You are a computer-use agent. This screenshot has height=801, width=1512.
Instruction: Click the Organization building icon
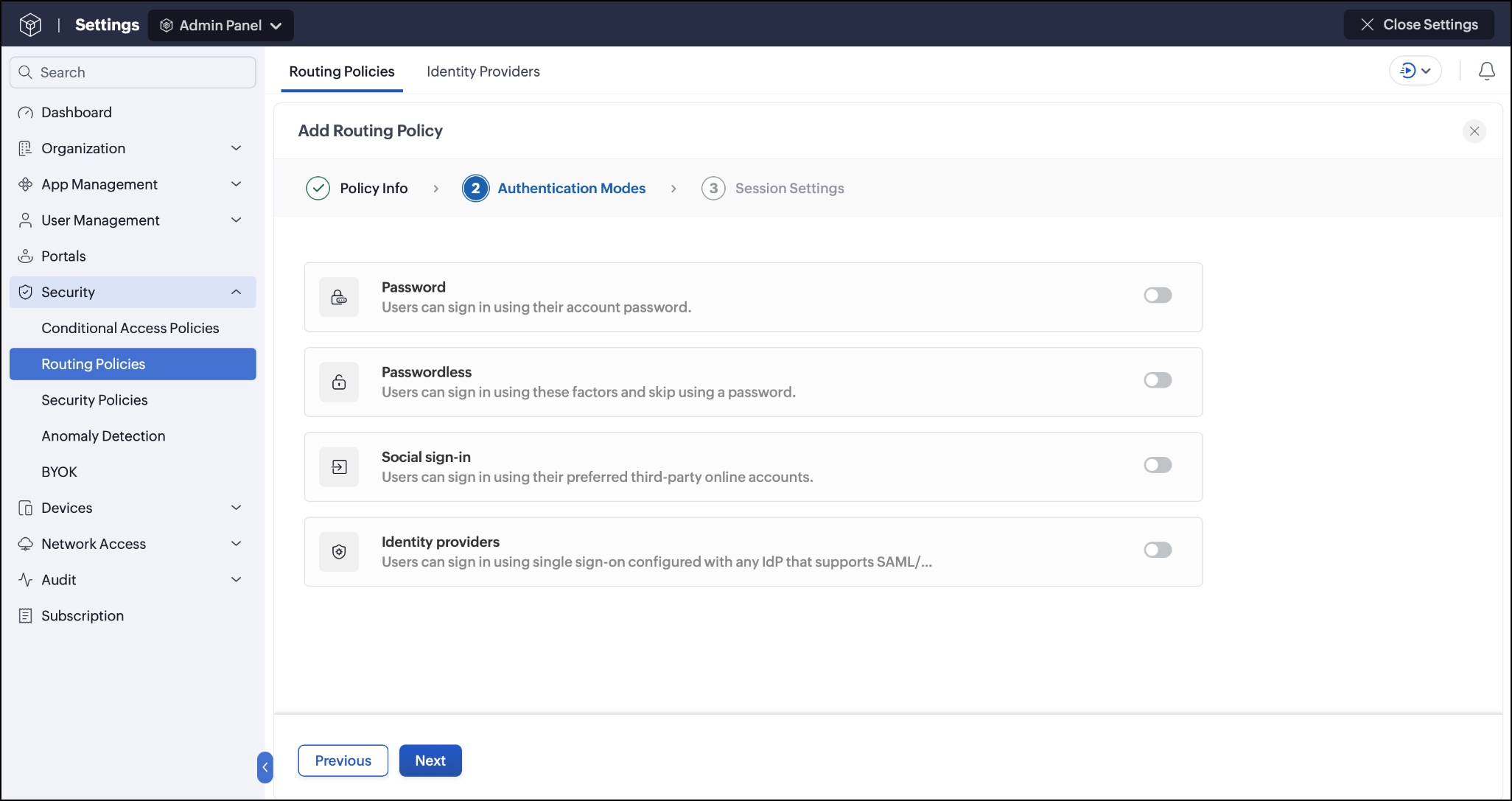tap(25, 148)
